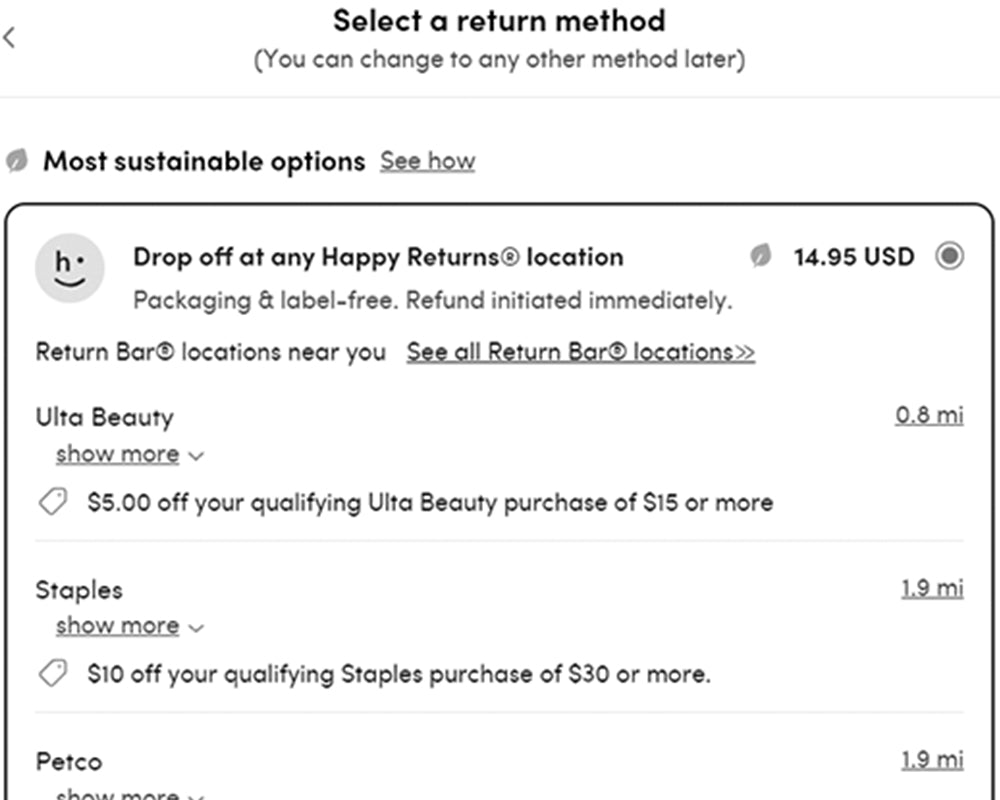Open See all Return Bar locations link
The image size is (1000, 800).
[x=580, y=352]
